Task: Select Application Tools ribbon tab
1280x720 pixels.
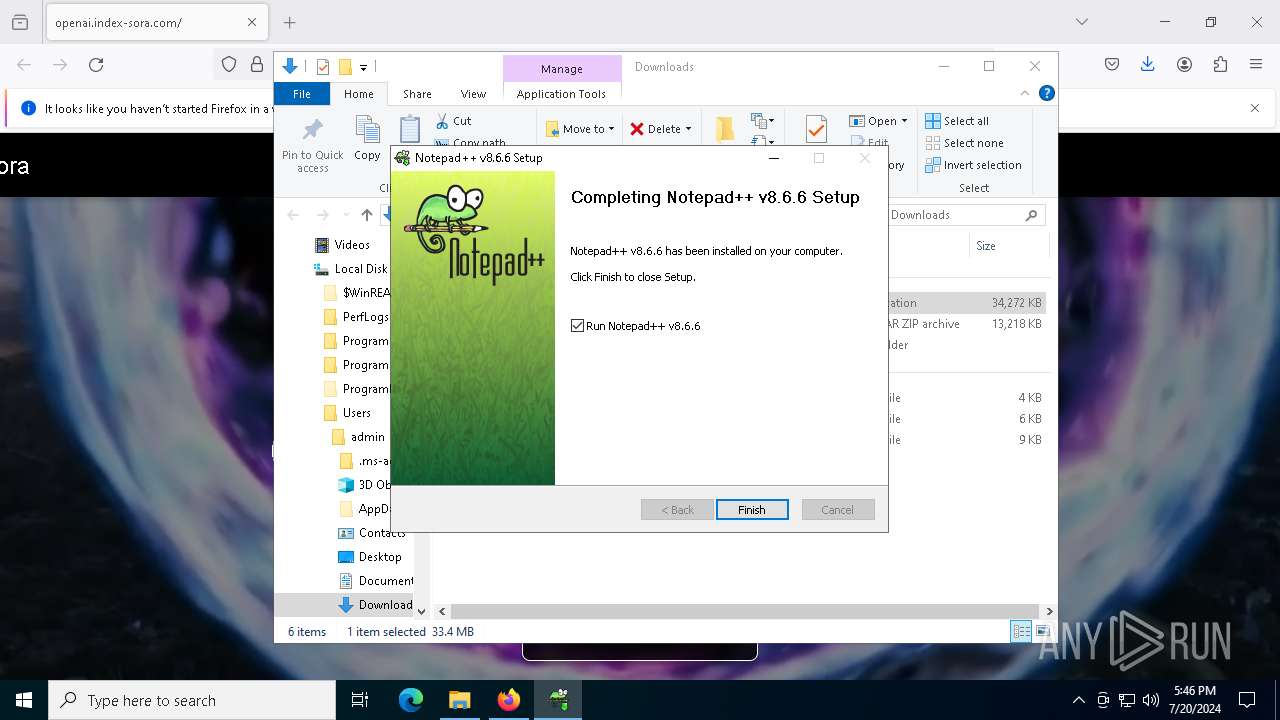Action: [x=561, y=94]
